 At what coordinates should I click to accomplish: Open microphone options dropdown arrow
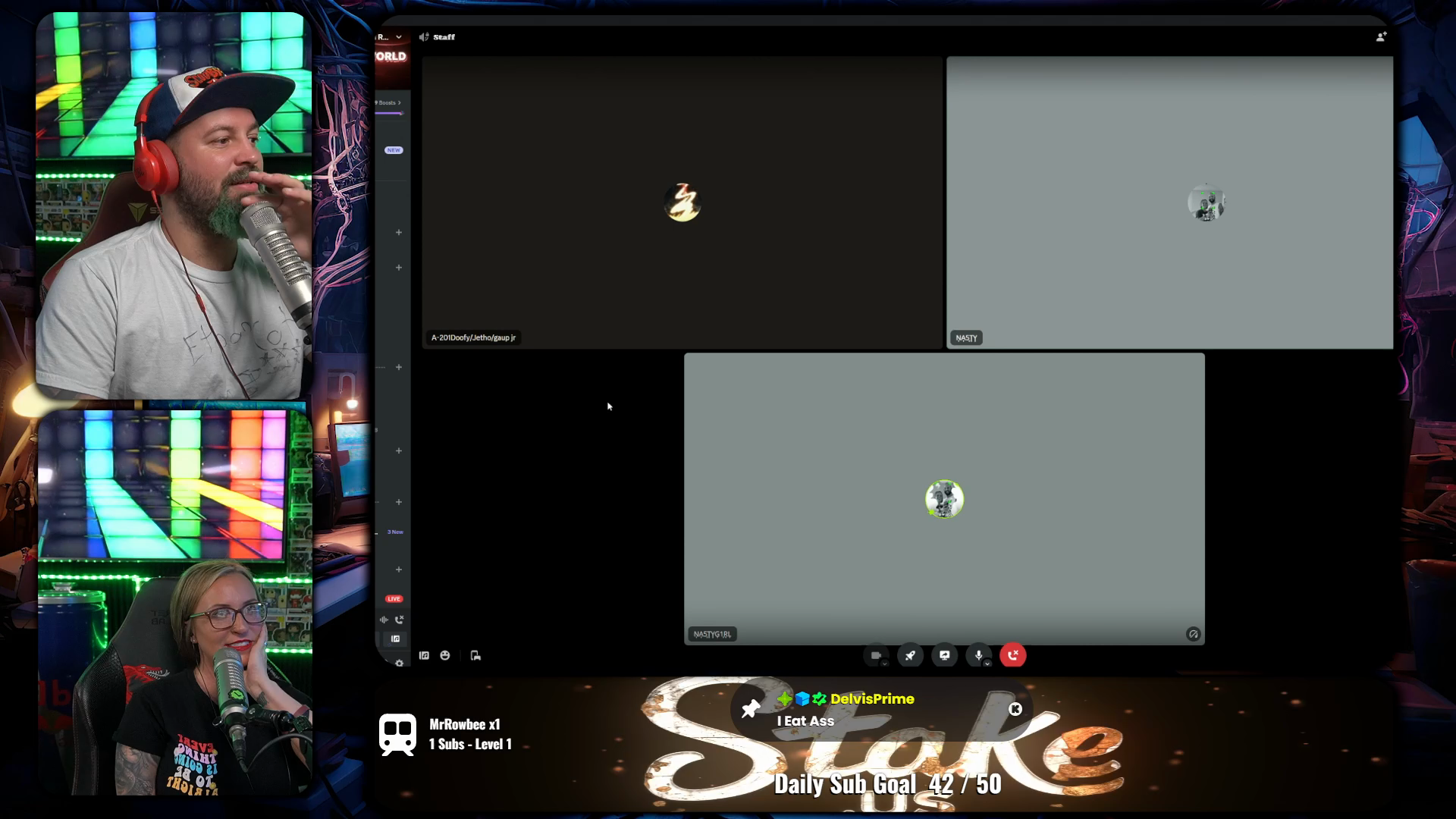tap(987, 663)
